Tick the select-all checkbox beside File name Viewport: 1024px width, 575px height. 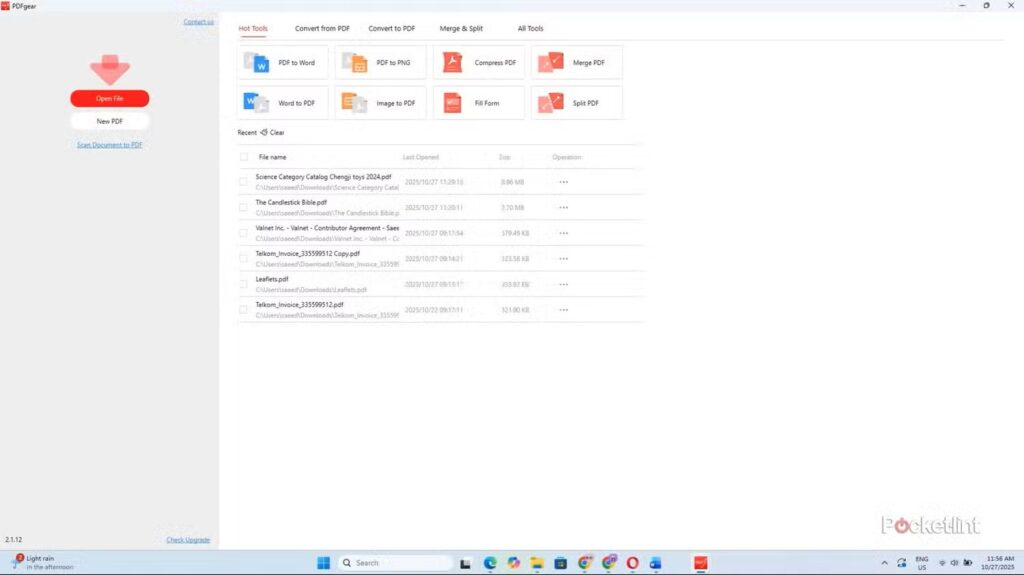pos(244,157)
